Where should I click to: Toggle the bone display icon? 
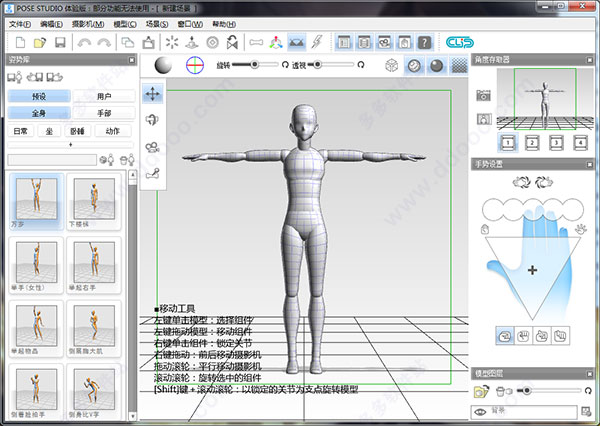(x=256, y=42)
